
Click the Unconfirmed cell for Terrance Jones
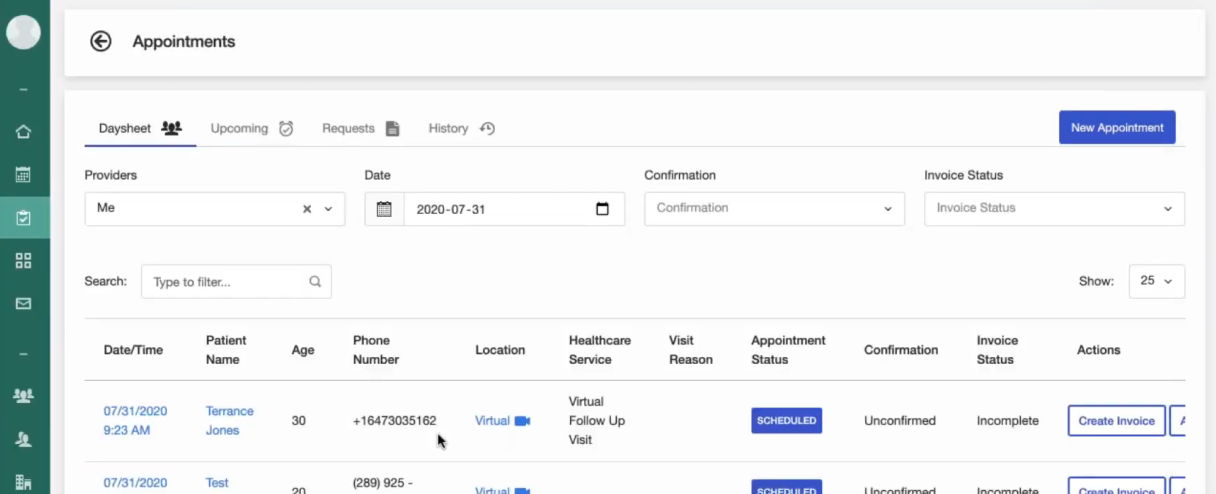tap(900, 421)
